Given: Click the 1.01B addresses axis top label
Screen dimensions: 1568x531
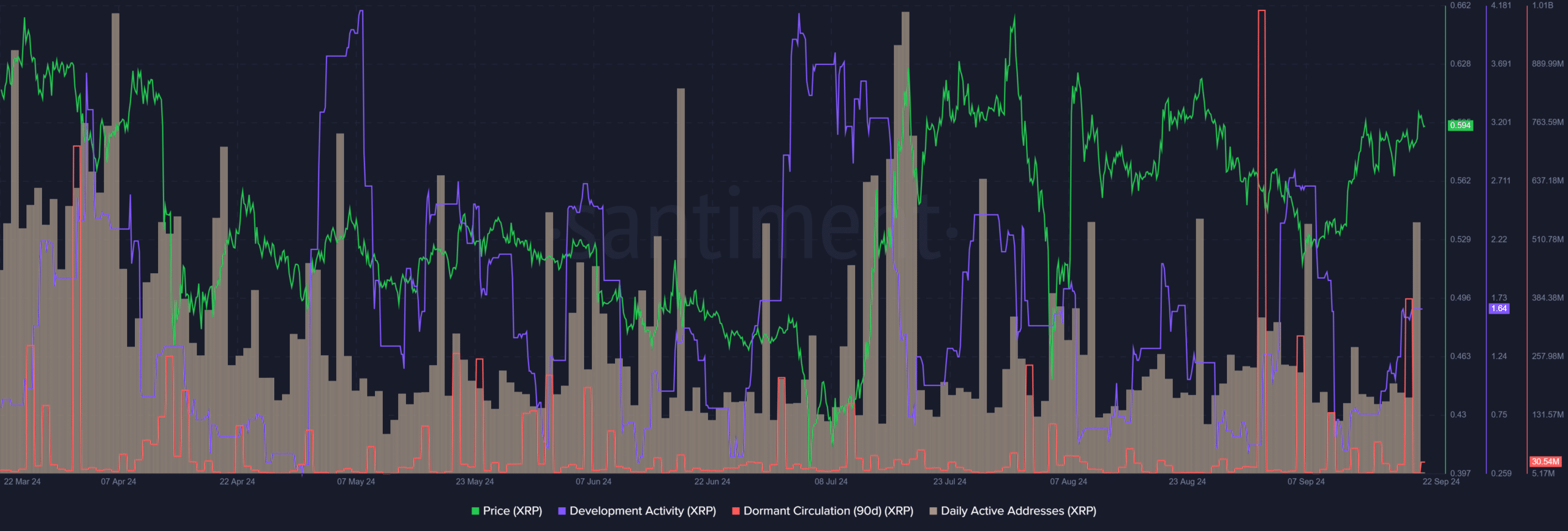Looking at the screenshot, I should [x=1542, y=6].
